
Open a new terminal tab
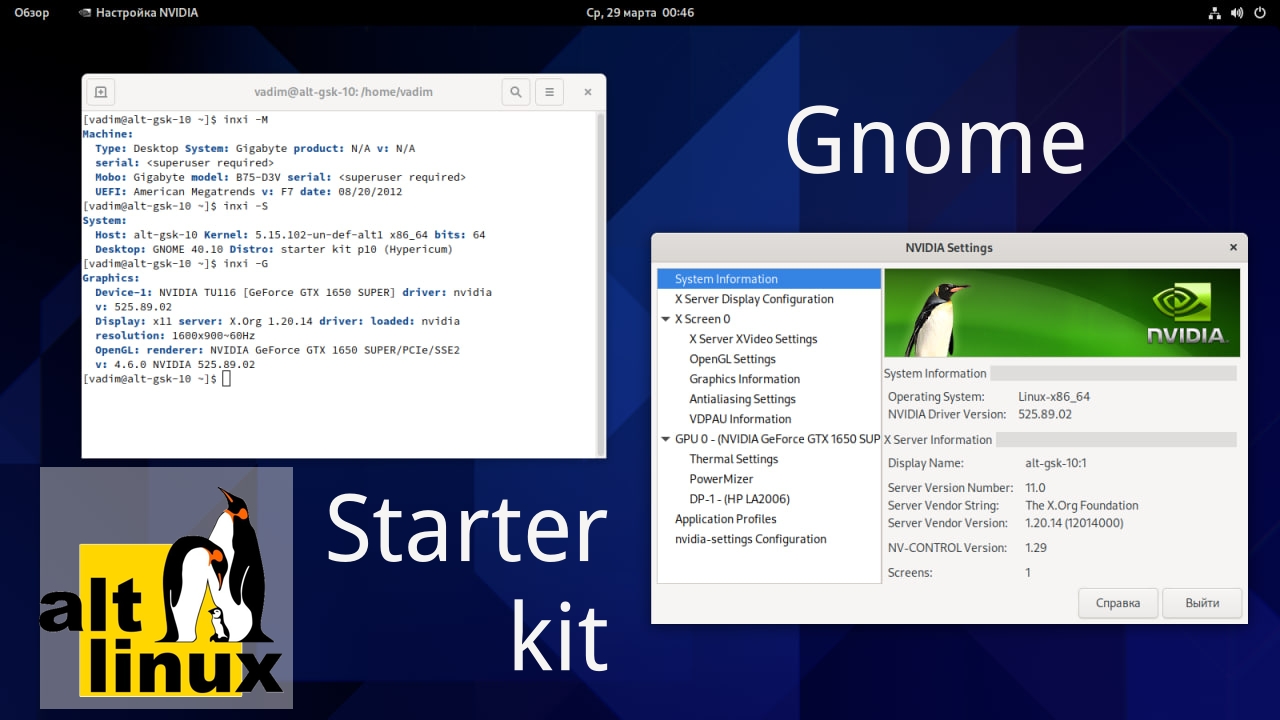(101, 92)
